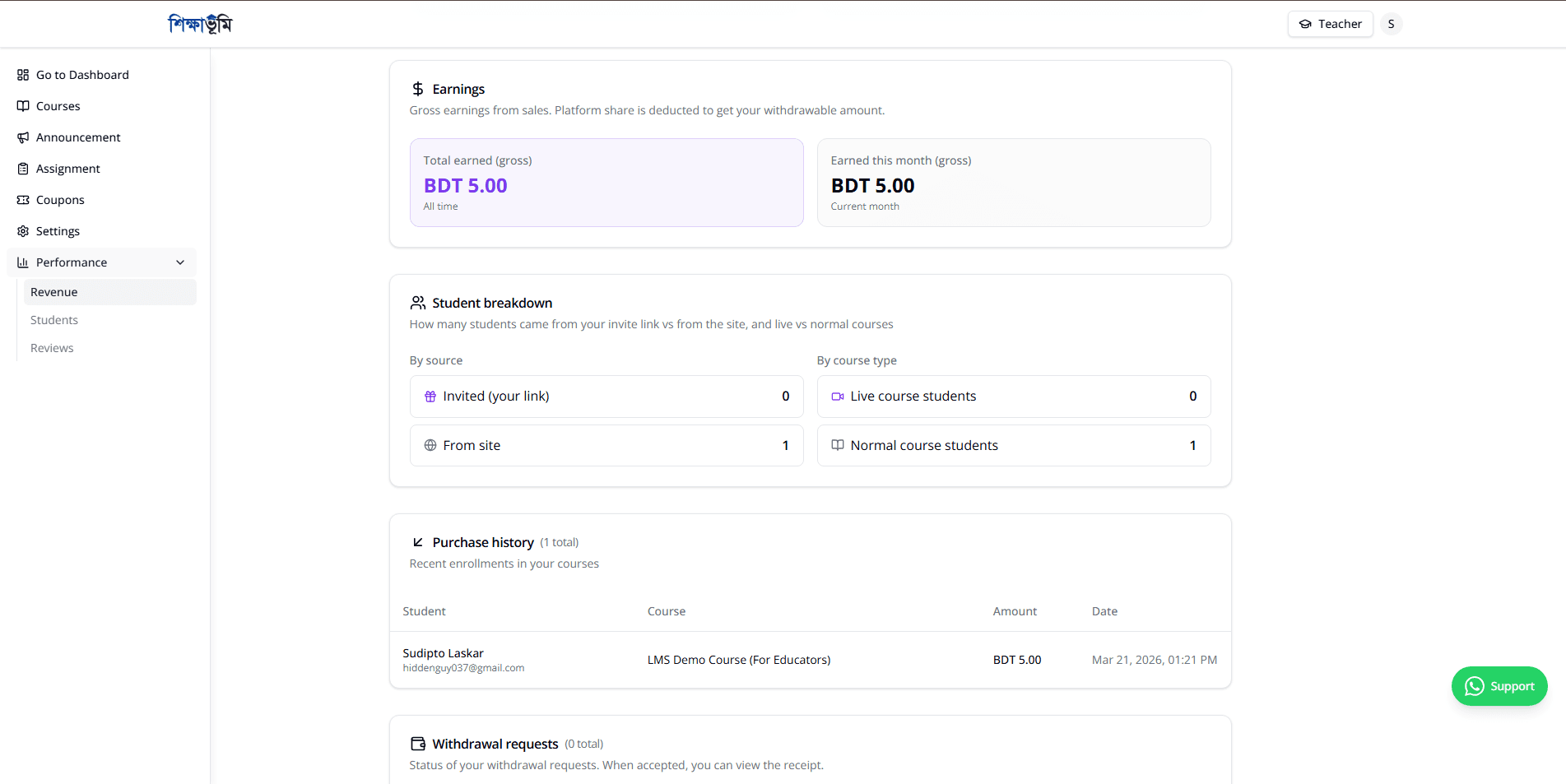
Task: Click the Withdrawal requests wallet icon
Action: point(418,744)
